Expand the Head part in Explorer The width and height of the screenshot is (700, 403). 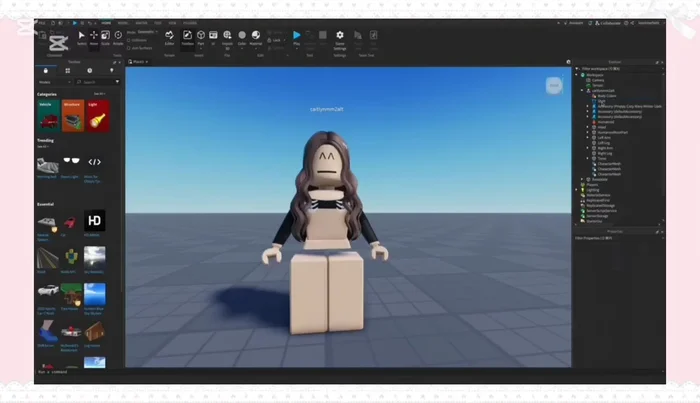click(588, 127)
